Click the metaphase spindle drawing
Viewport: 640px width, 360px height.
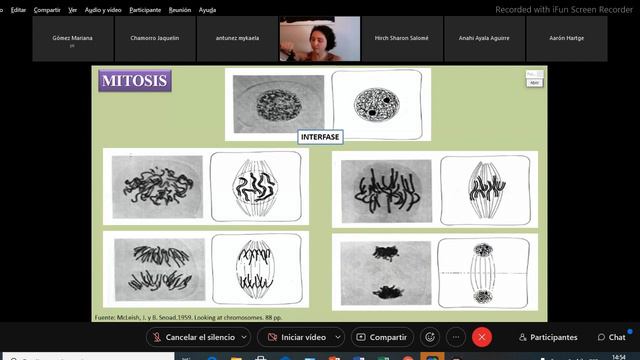pyautogui.click(x=485, y=190)
